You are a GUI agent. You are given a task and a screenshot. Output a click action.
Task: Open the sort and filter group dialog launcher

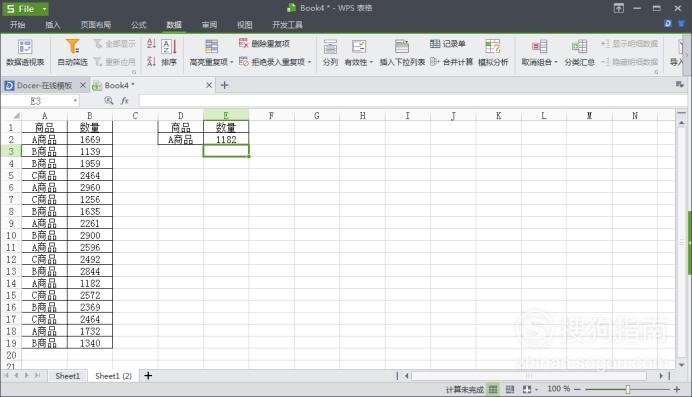(x=134, y=72)
